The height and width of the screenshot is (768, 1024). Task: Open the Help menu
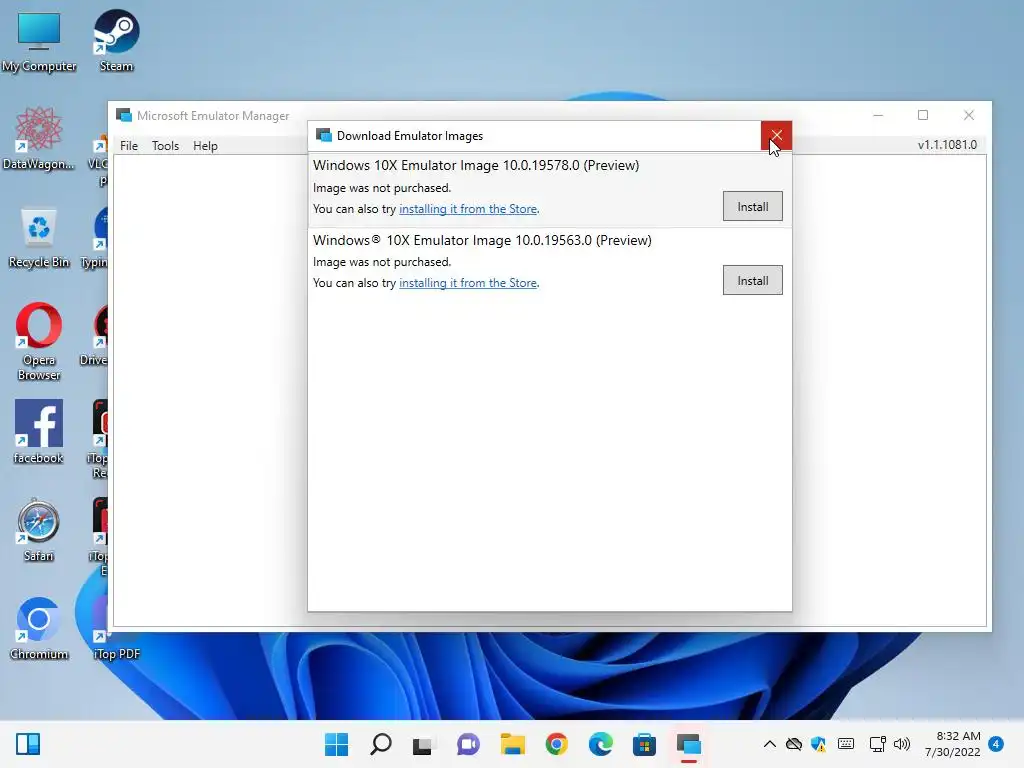(x=205, y=146)
